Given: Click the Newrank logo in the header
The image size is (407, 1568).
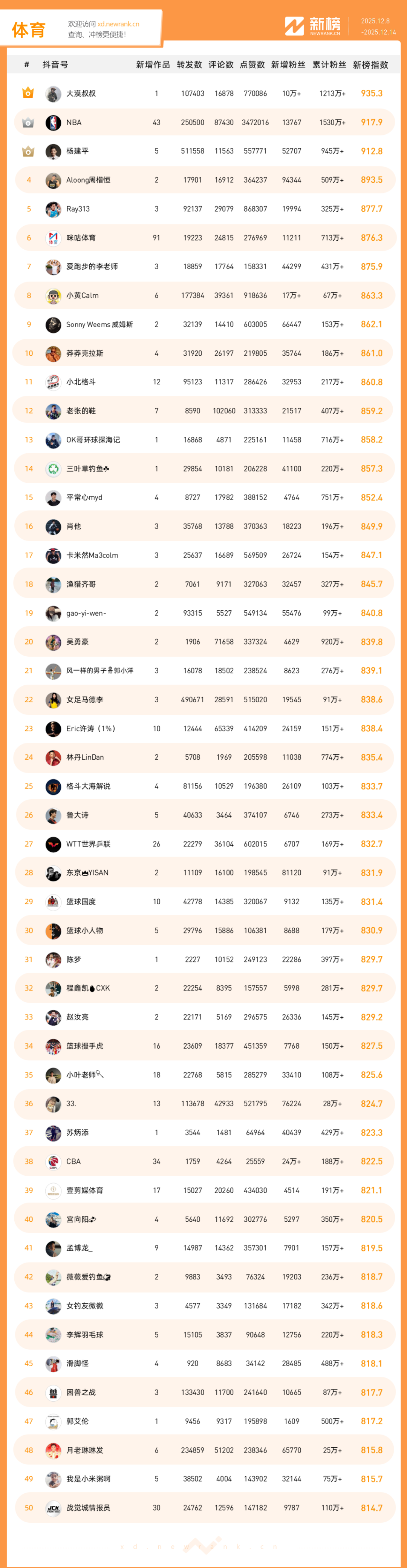Looking at the screenshot, I should click(313, 26).
